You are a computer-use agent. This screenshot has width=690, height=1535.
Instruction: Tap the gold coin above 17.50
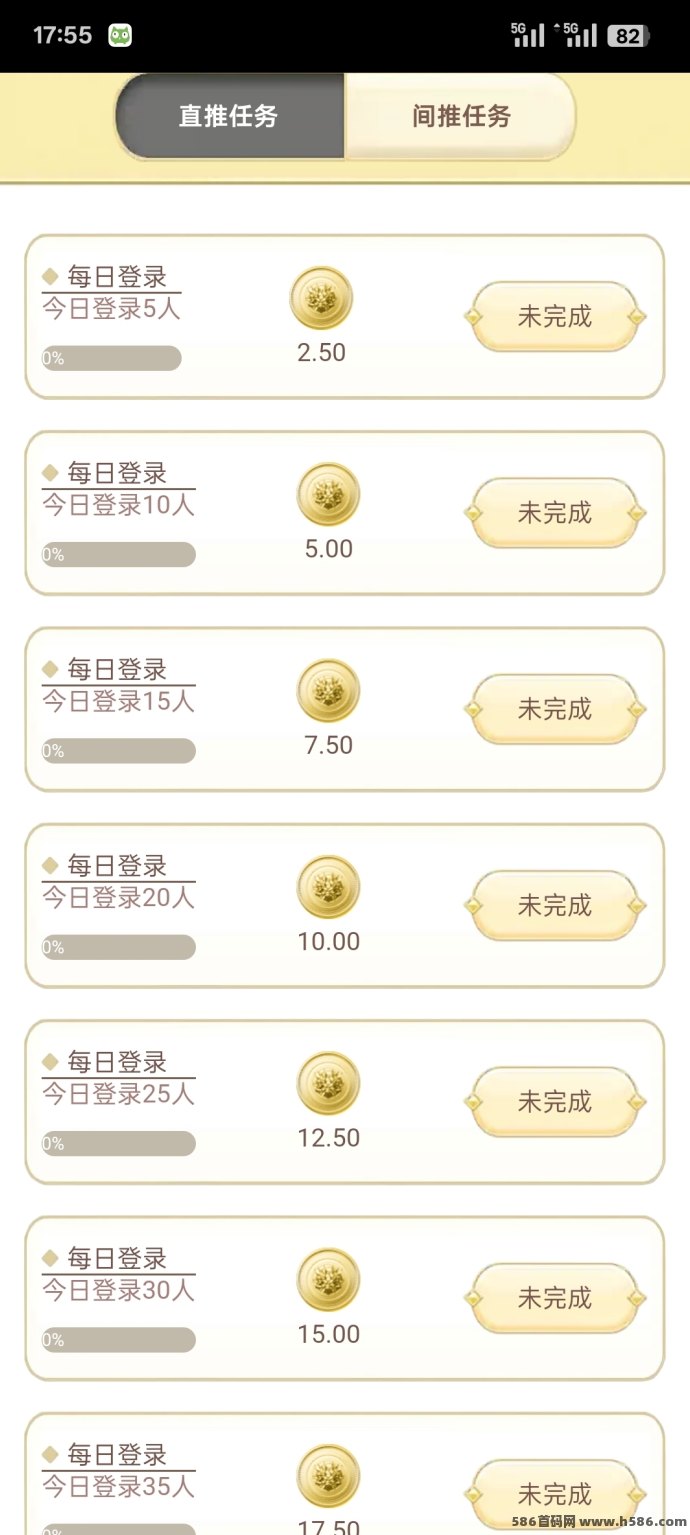[328, 1476]
